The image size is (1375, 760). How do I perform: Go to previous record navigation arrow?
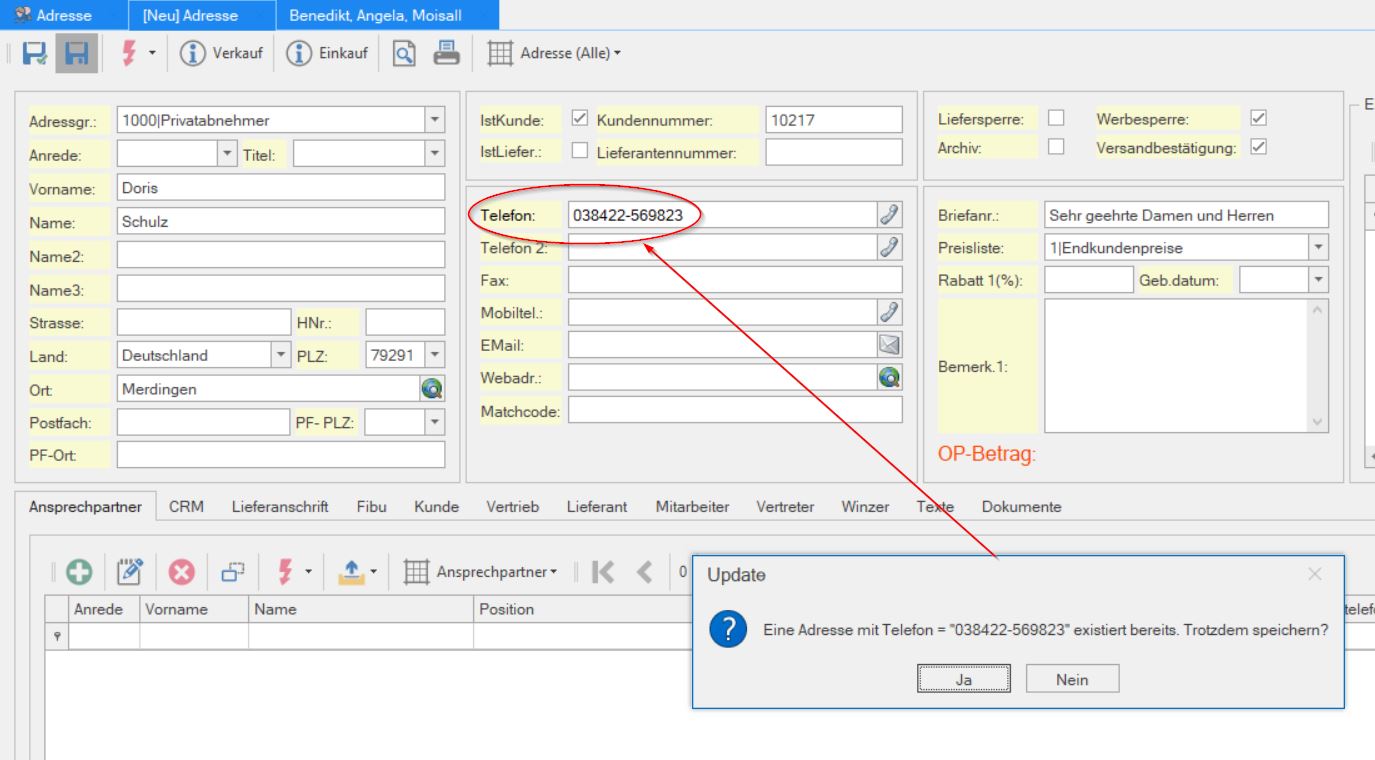[x=646, y=573]
